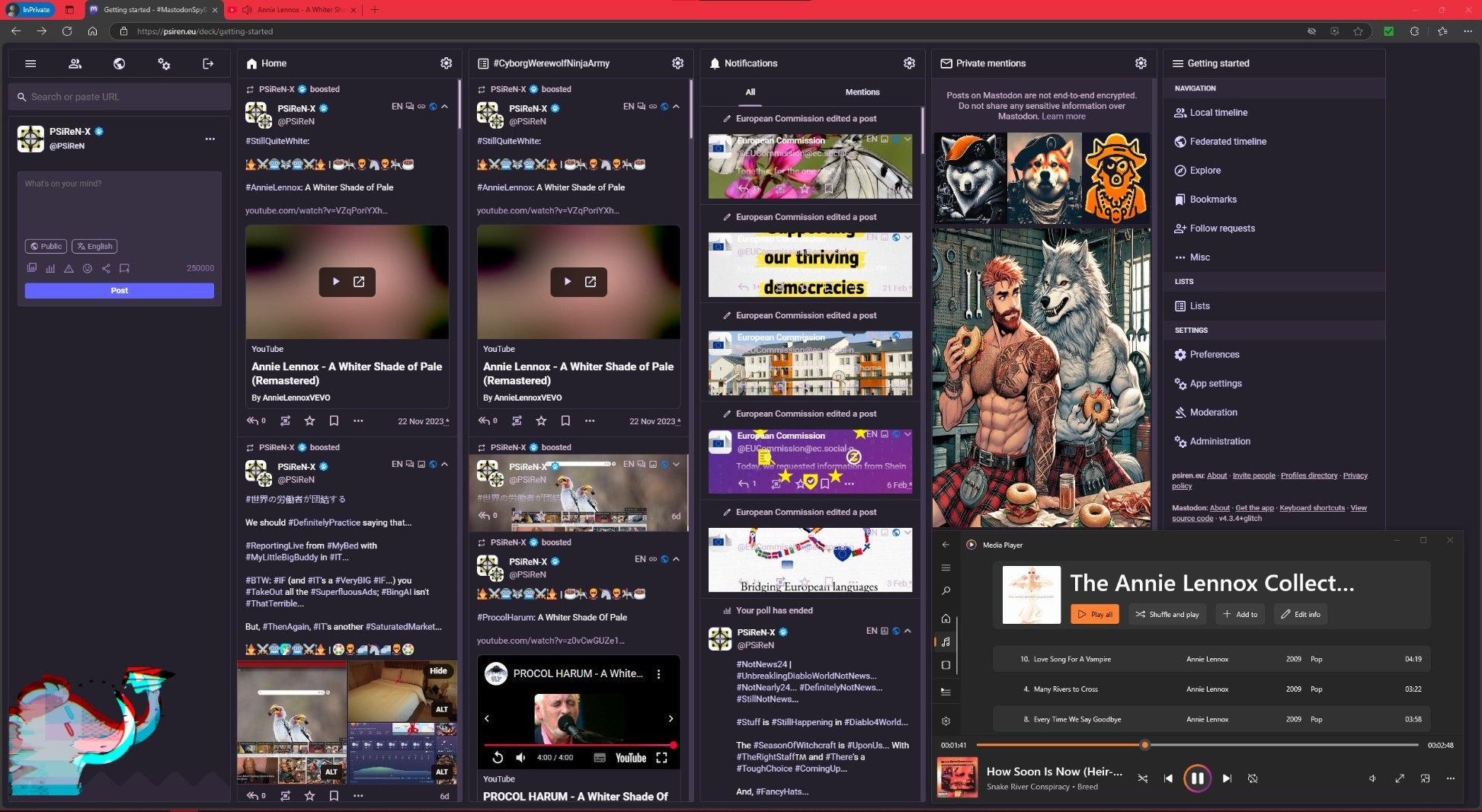Open the local community people icon
Screen dimensions: 1482x812
click(x=75, y=64)
